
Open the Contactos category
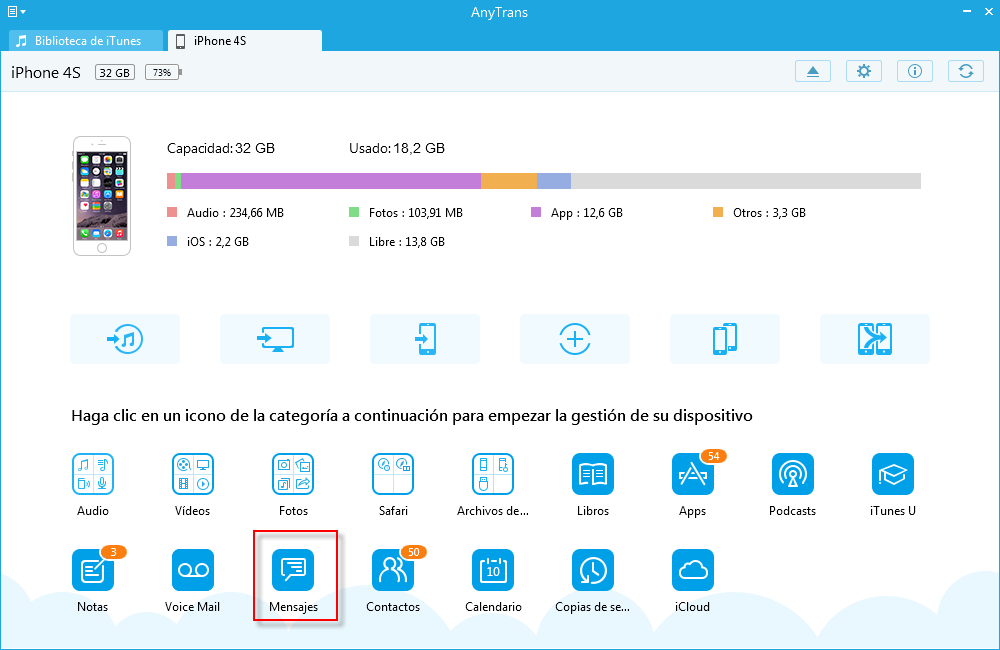(x=393, y=570)
